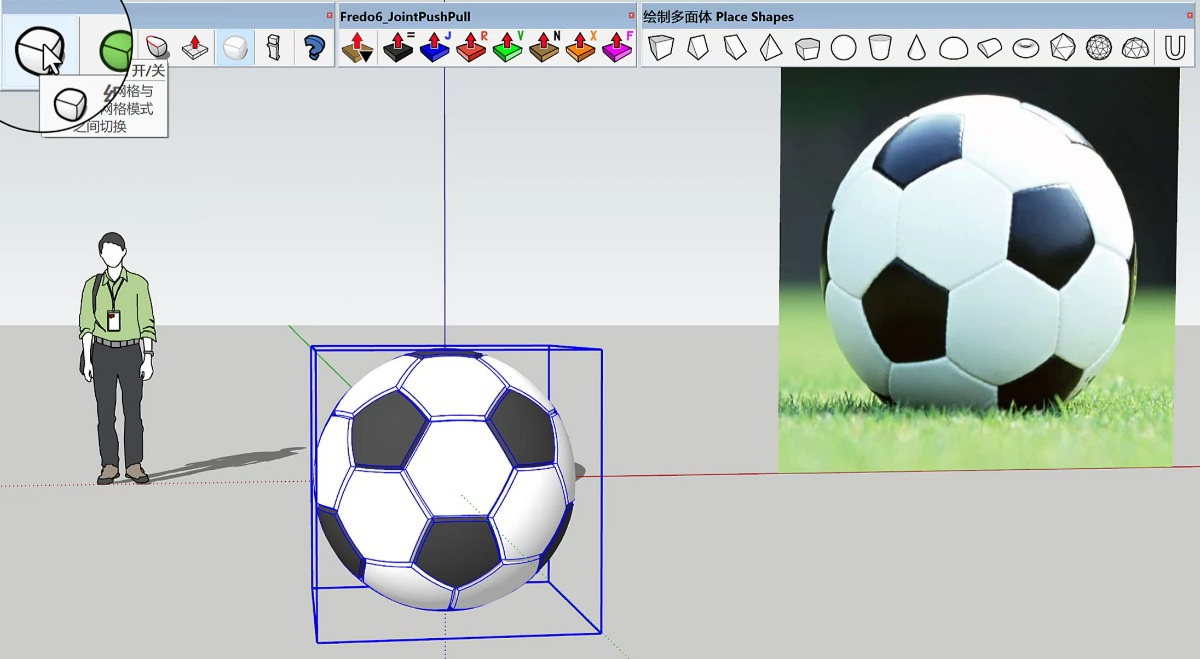
Task: Select the scale figure in green shirt
Action: click(117, 358)
